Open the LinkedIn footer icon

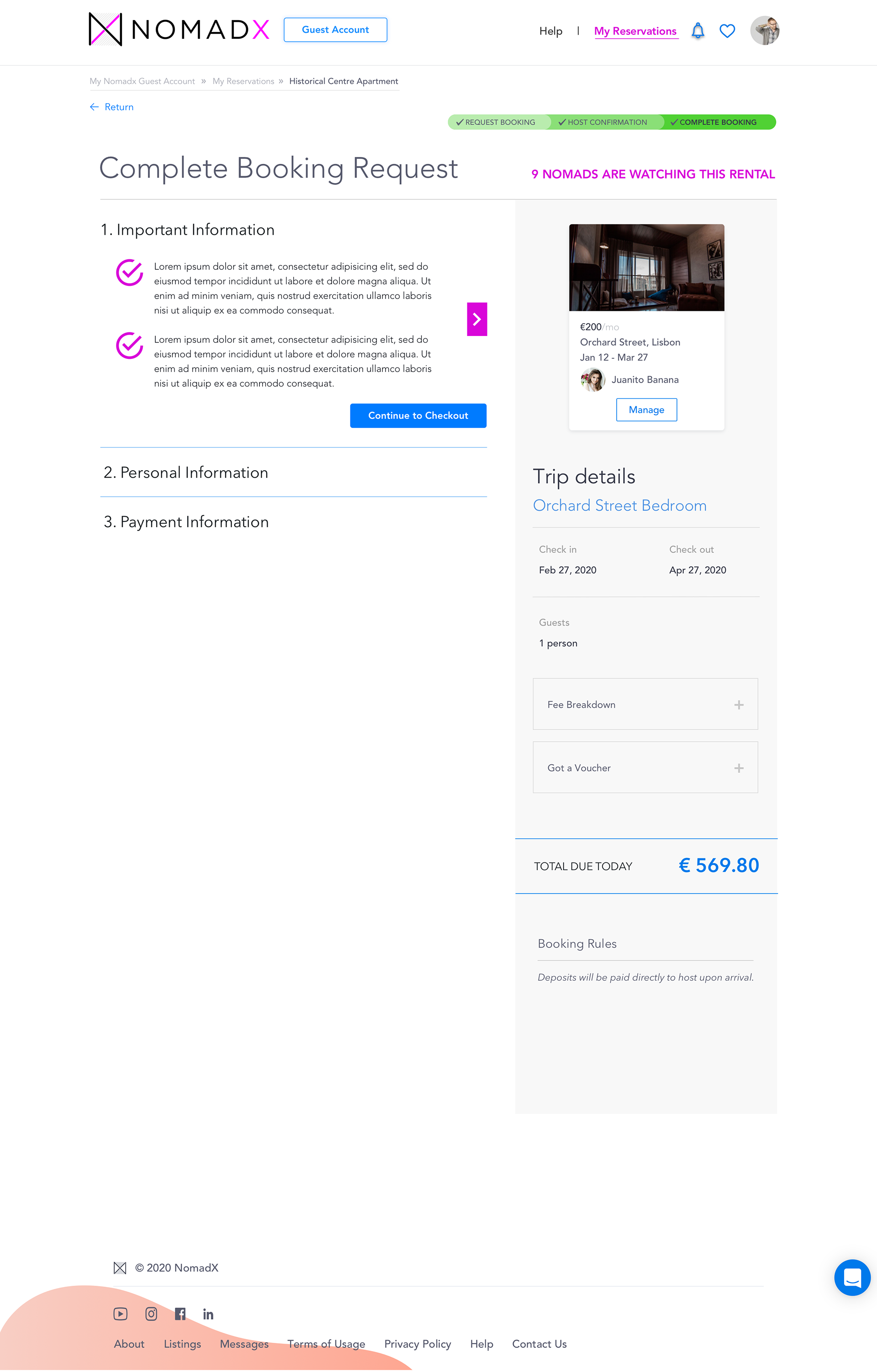208,1314
